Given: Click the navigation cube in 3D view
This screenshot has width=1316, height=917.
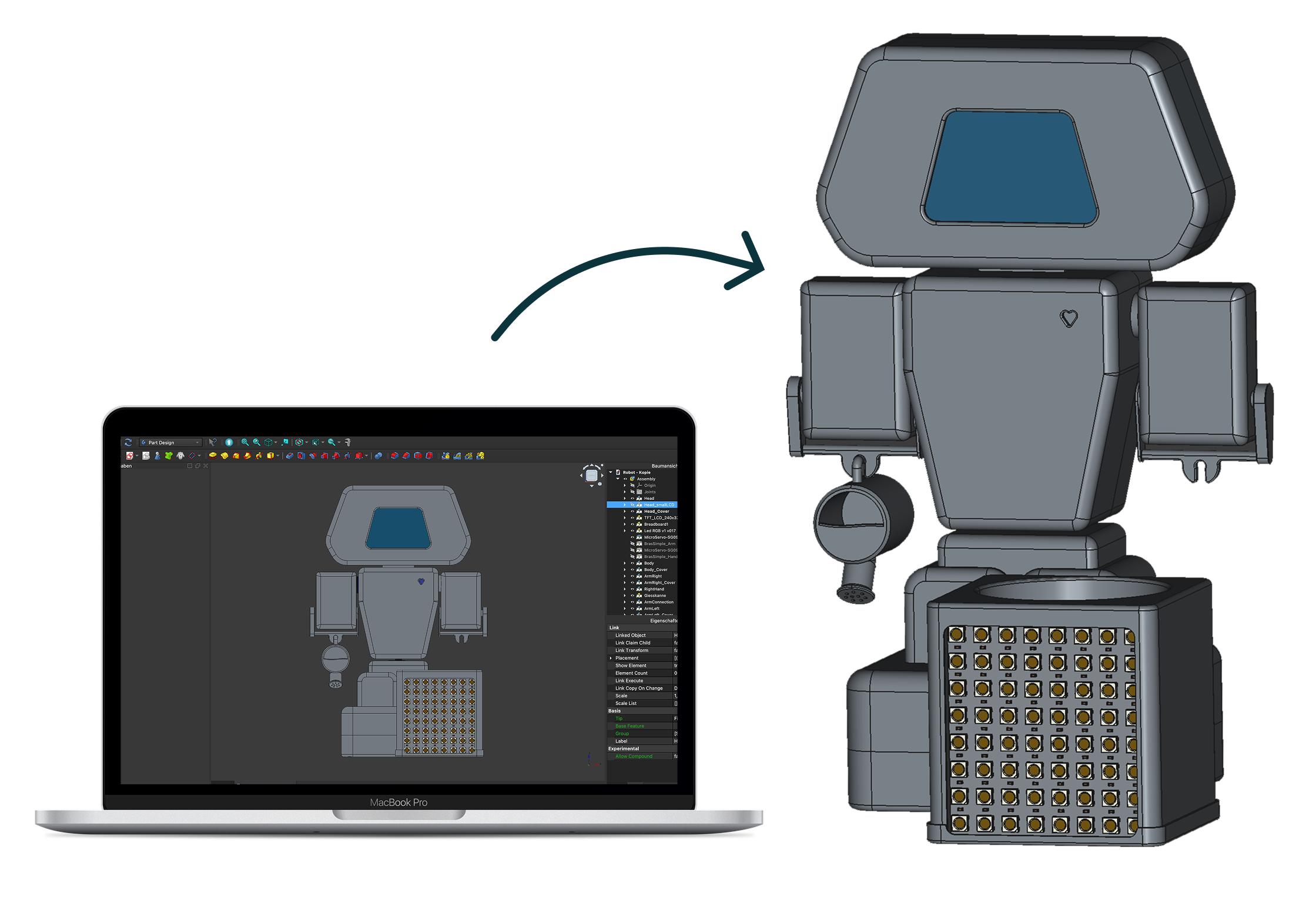Looking at the screenshot, I should [592, 475].
